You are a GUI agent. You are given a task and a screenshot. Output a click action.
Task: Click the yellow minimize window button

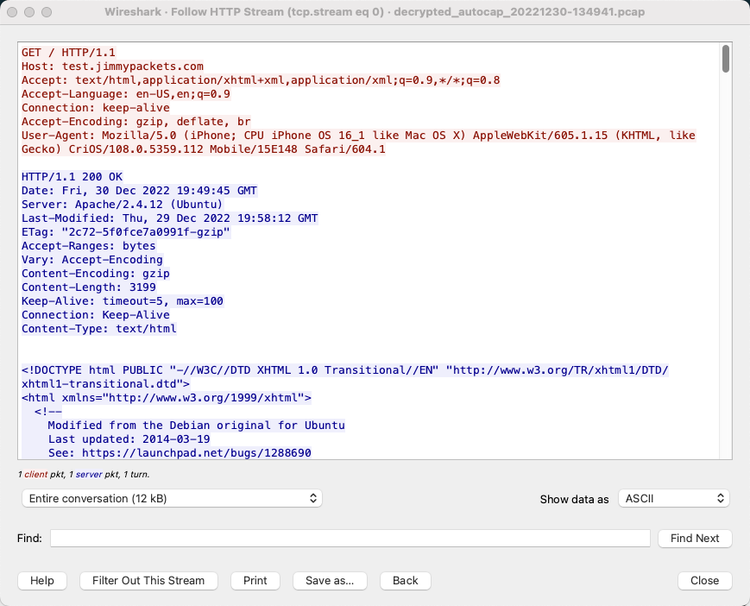click(29, 12)
